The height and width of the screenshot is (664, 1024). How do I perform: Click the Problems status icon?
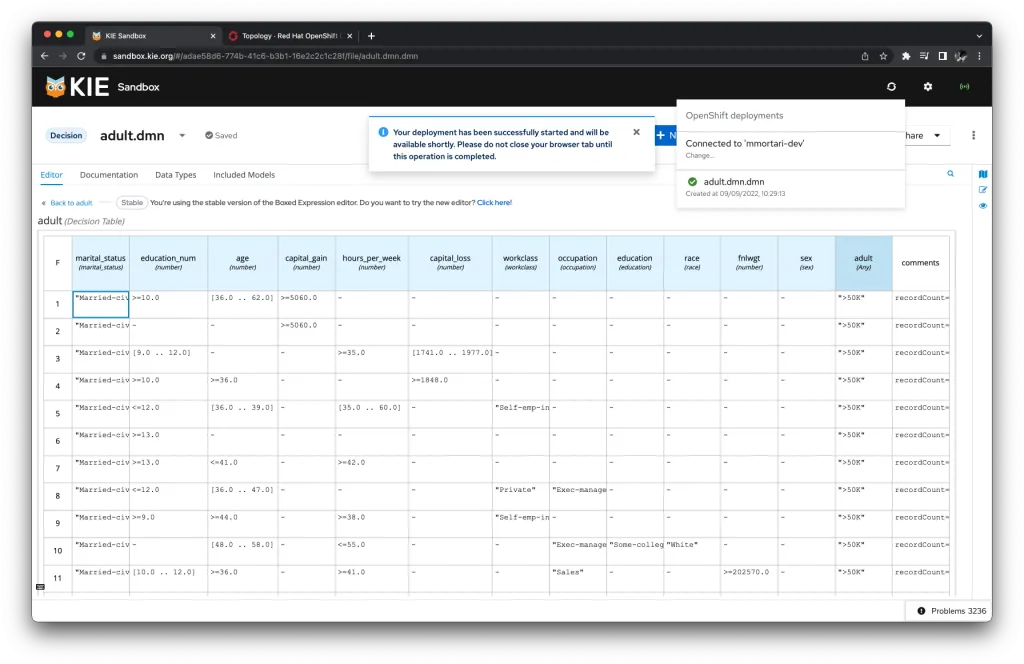(x=921, y=611)
